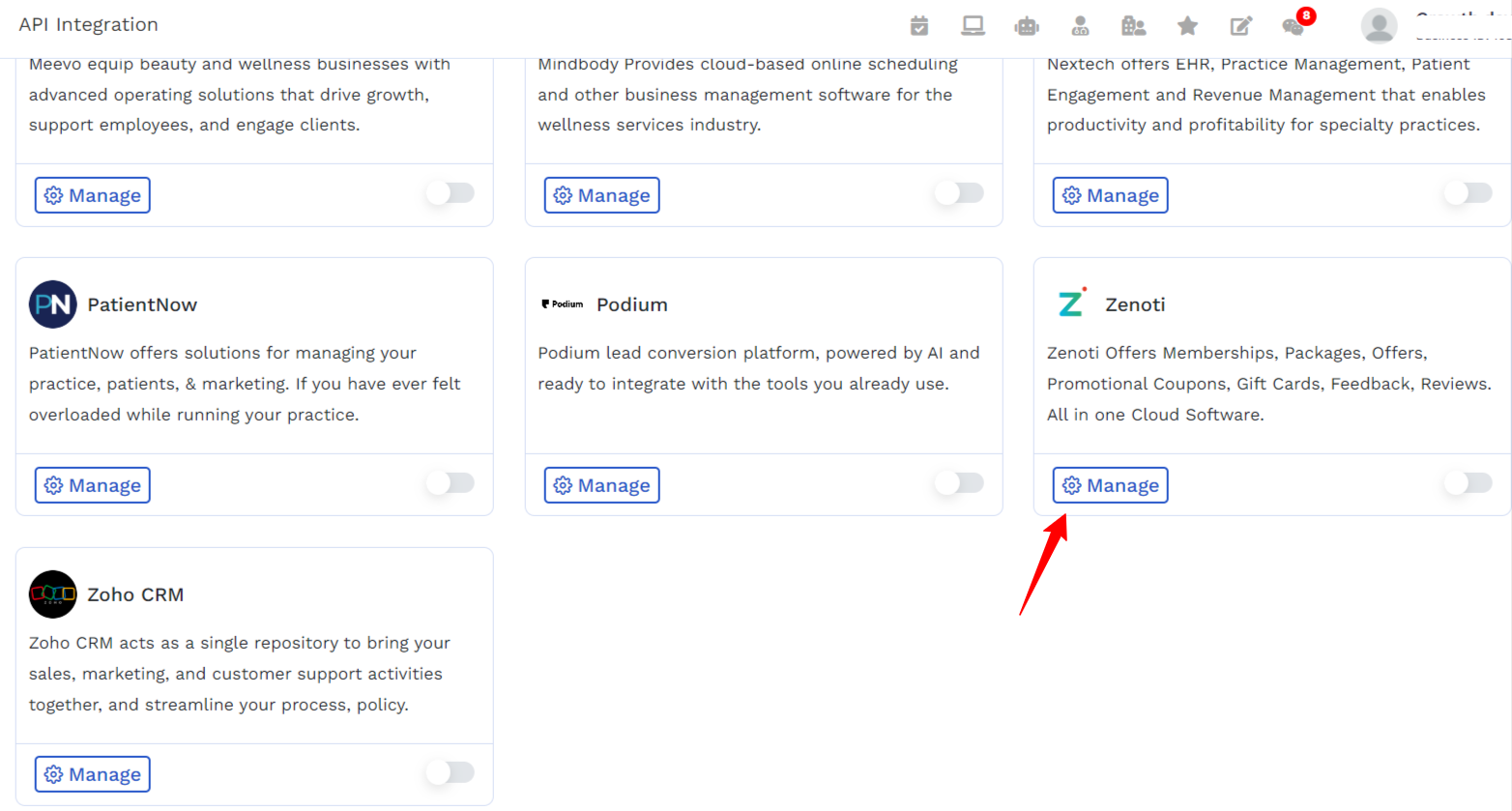Image resolution: width=1512 pixels, height=811 pixels.
Task: Toggle the Podium integration switch
Action: pyautogui.click(x=959, y=482)
